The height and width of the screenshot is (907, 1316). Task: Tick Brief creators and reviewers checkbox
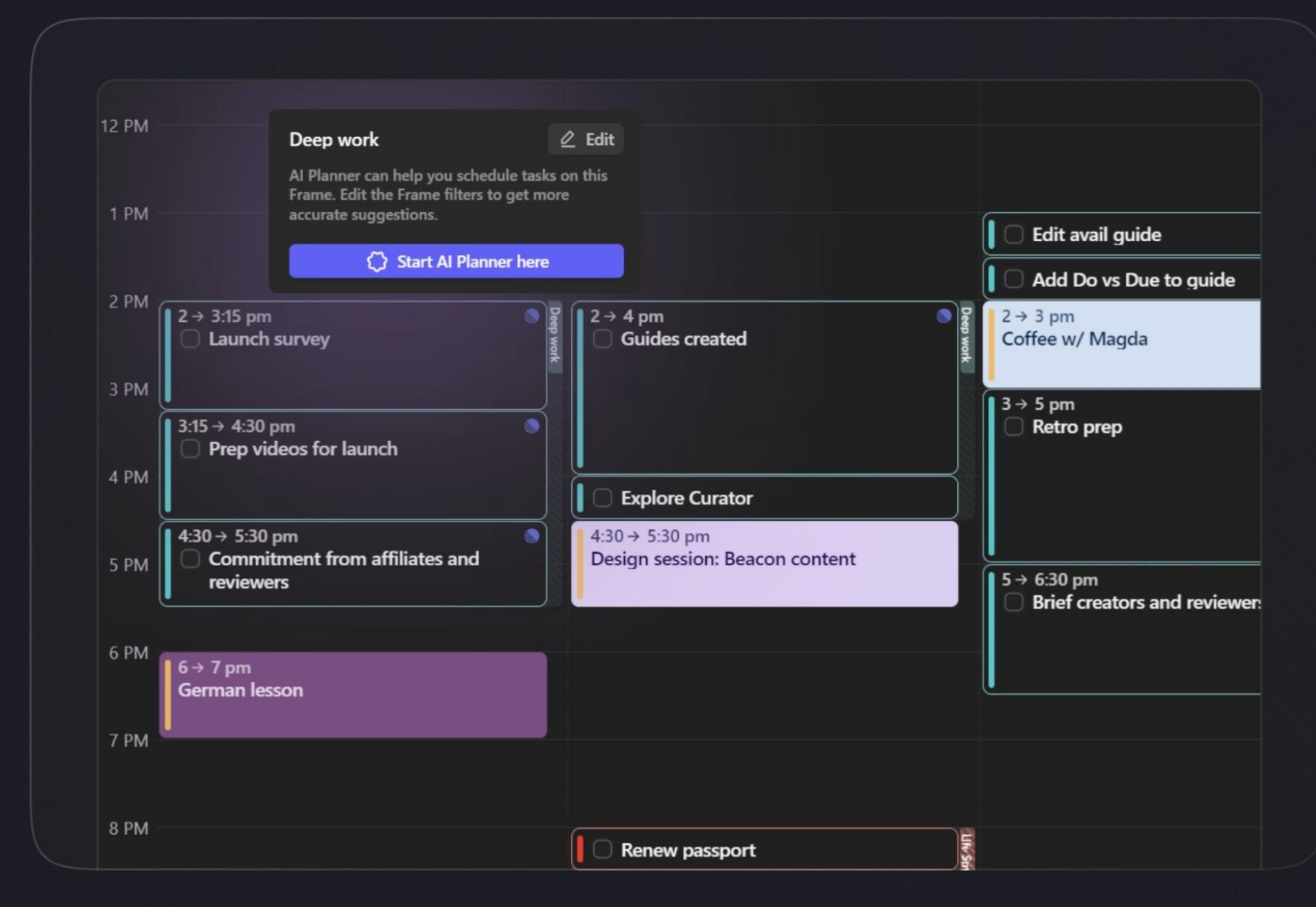(x=1014, y=602)
